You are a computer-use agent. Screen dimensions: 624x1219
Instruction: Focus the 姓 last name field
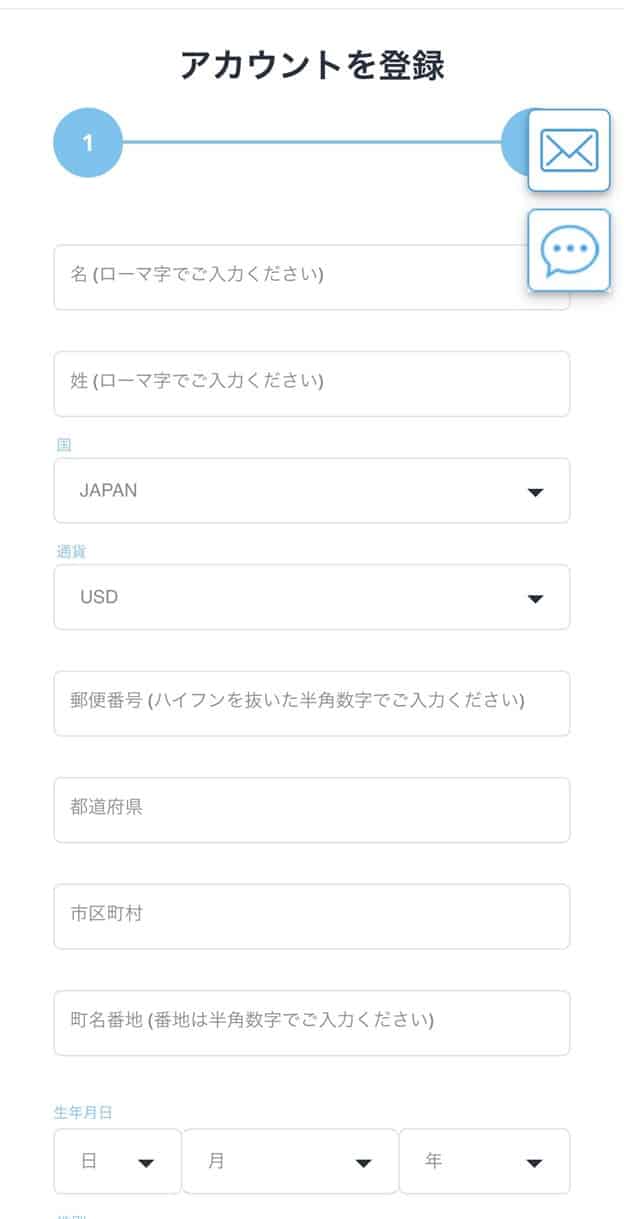pos(311,384)
